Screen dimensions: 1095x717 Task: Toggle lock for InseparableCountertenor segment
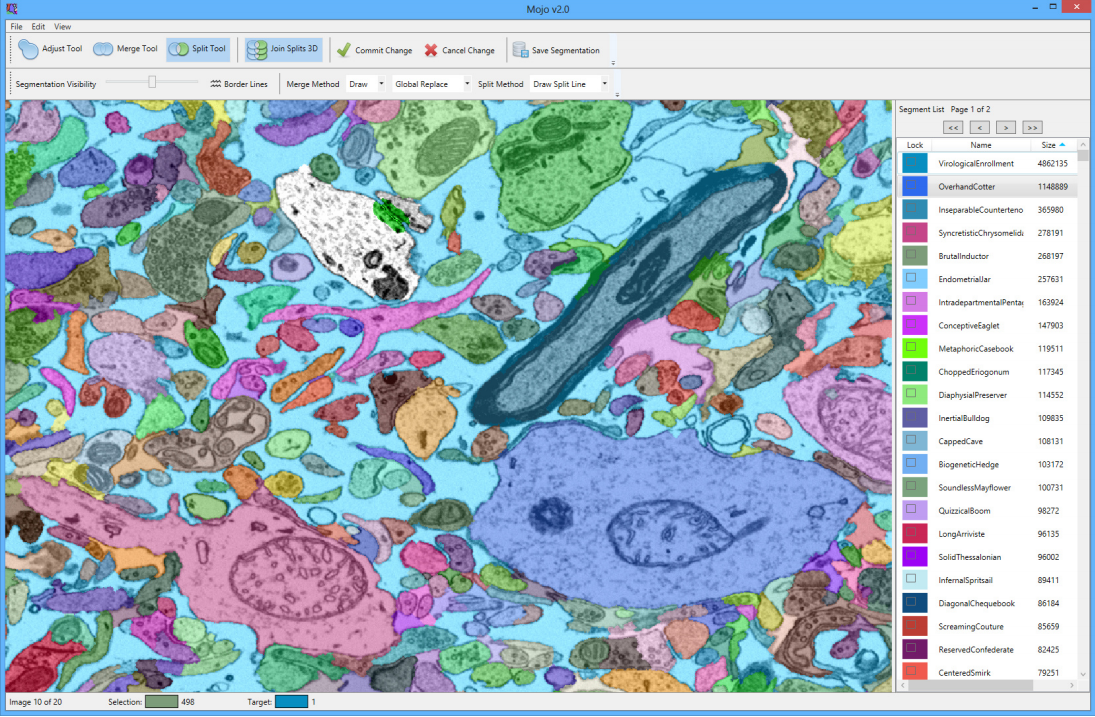(x=911, y=208)
